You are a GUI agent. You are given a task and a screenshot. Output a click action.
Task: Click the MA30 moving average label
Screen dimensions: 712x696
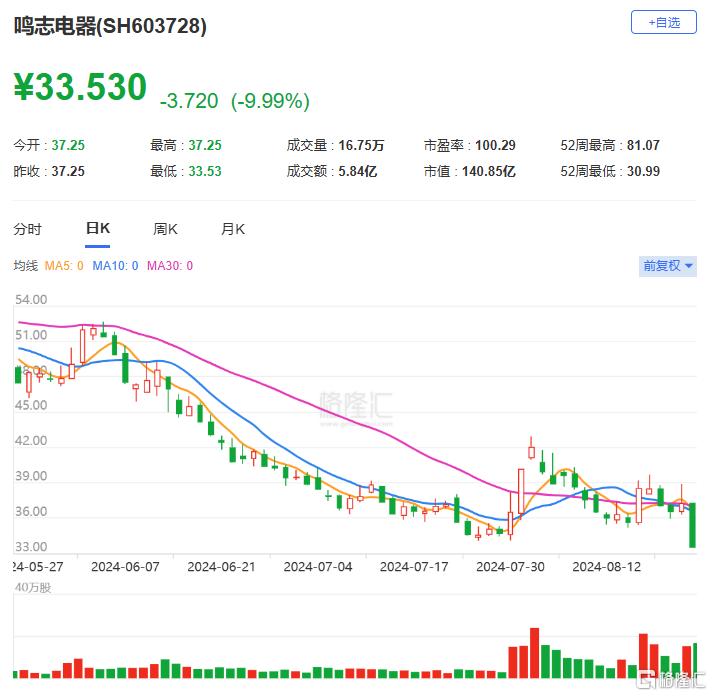click(x=170, y=266)
